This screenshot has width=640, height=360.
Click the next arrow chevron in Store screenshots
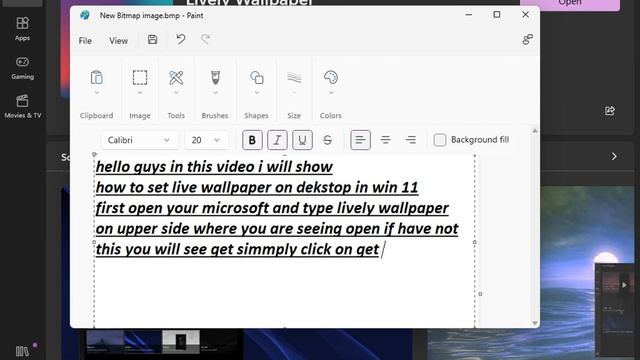point(614,156)
